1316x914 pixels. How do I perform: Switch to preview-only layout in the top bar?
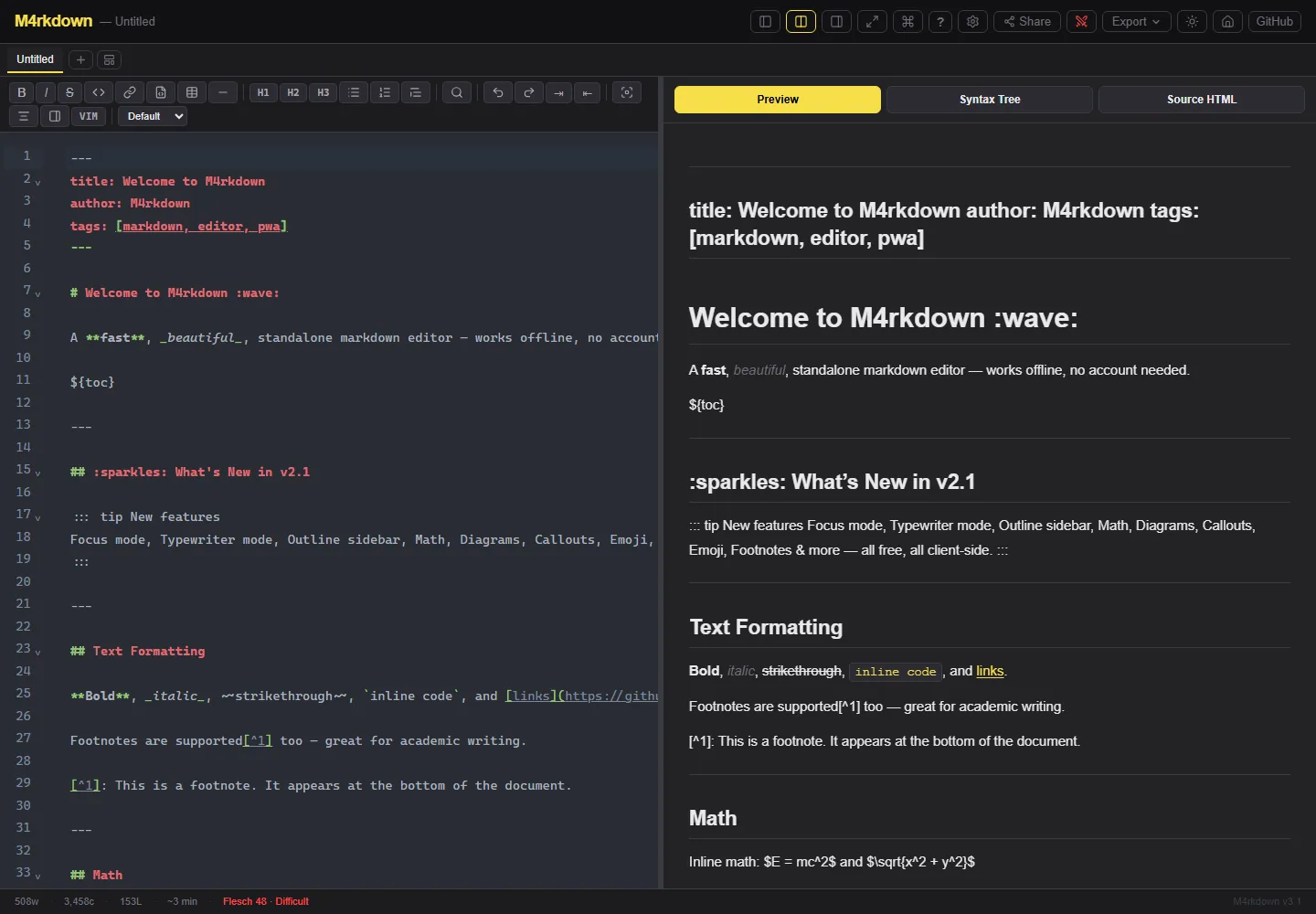pyautogui.click(x=836, y=21)
